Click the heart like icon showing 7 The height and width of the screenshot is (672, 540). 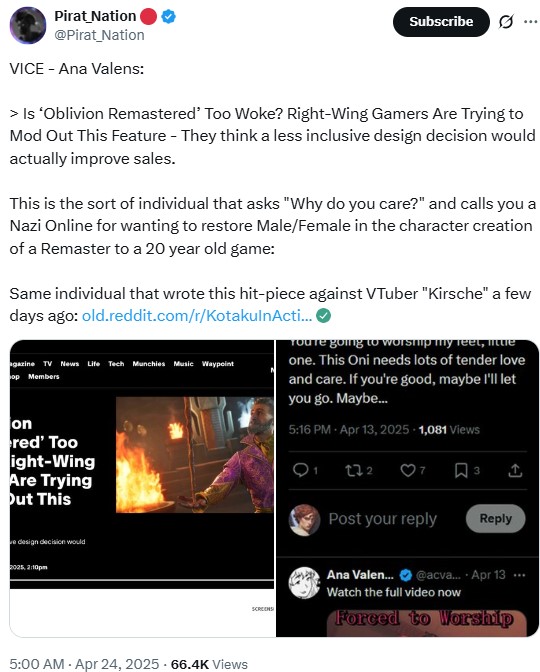408,471
